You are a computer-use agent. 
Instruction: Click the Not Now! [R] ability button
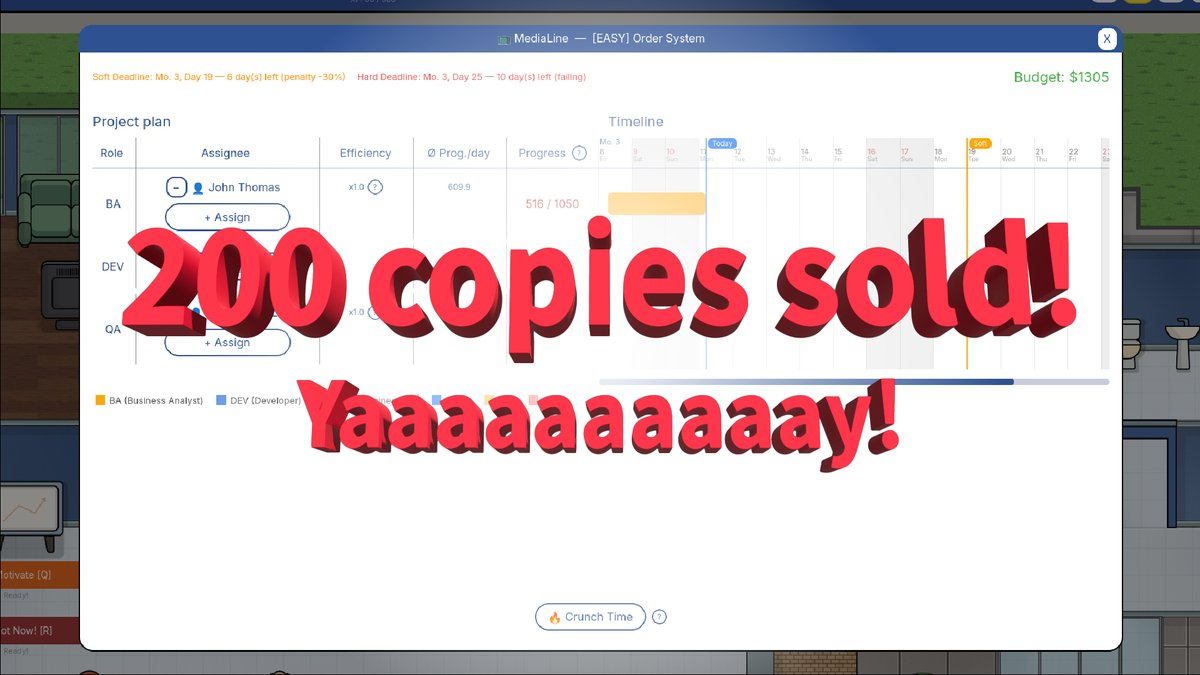coord(39,630)
